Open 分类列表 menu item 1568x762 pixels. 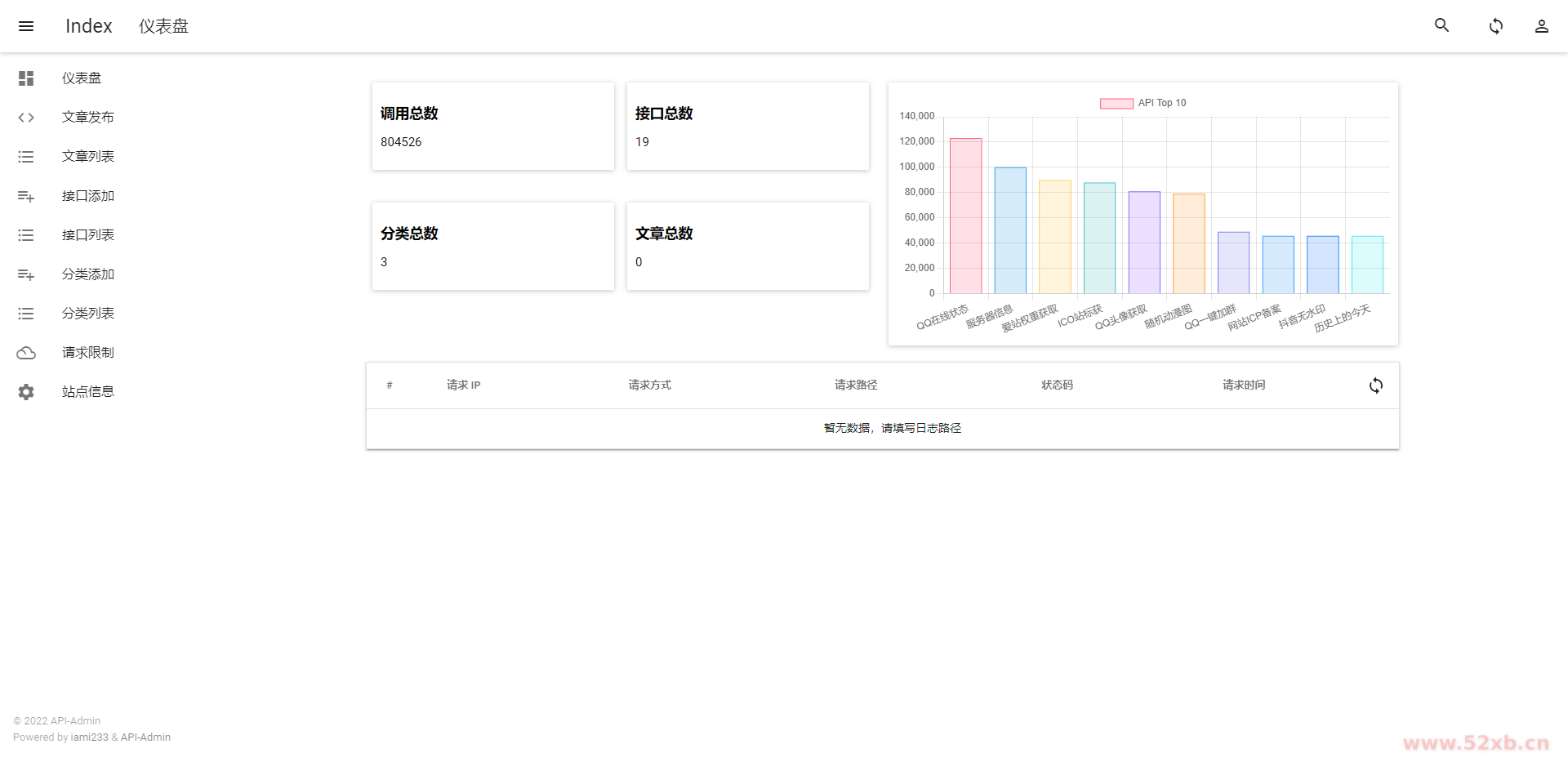pyautogui.click(x=87, y=314)
